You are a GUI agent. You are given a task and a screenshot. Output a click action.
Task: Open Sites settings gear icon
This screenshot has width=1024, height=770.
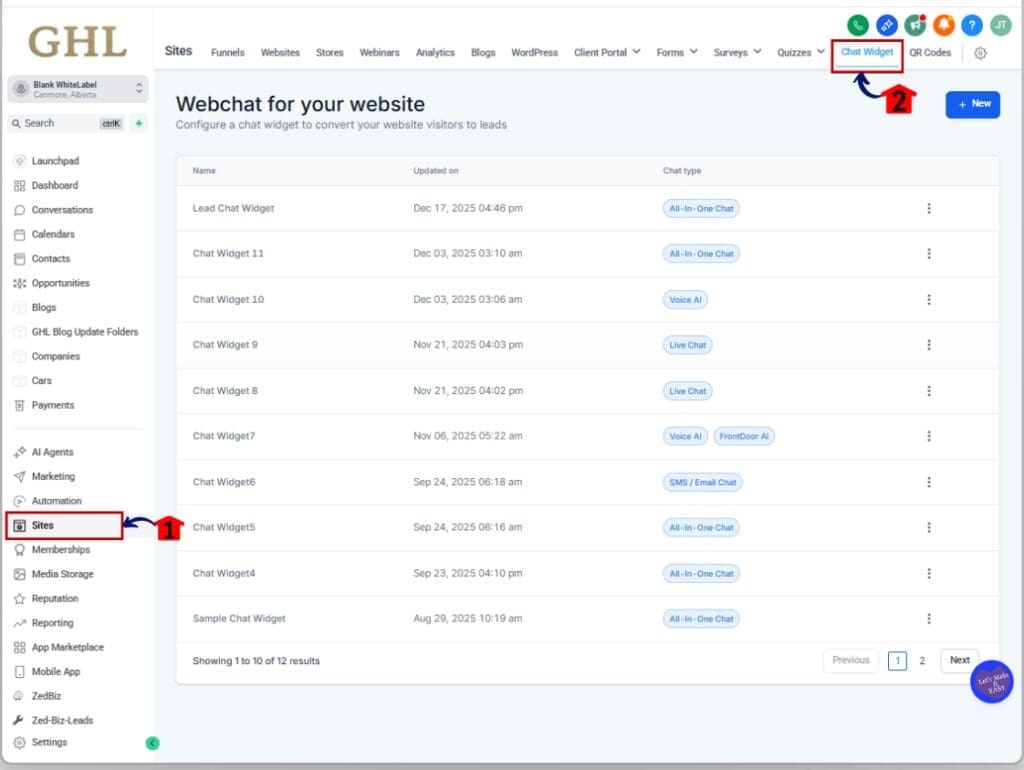click(980, 53)
